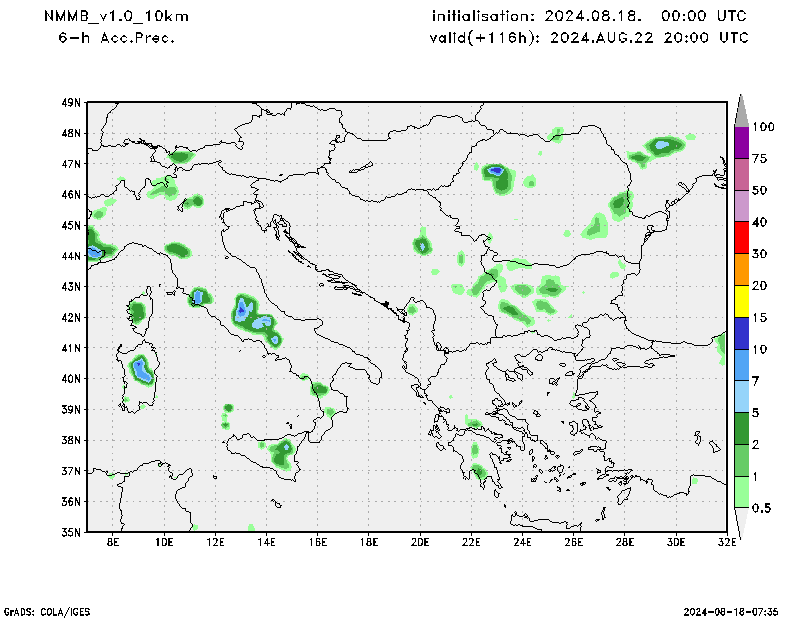The image size is (800, 618).
Task: Click the precipitation cell over Sardinia
Action: [x=141, y=369]
